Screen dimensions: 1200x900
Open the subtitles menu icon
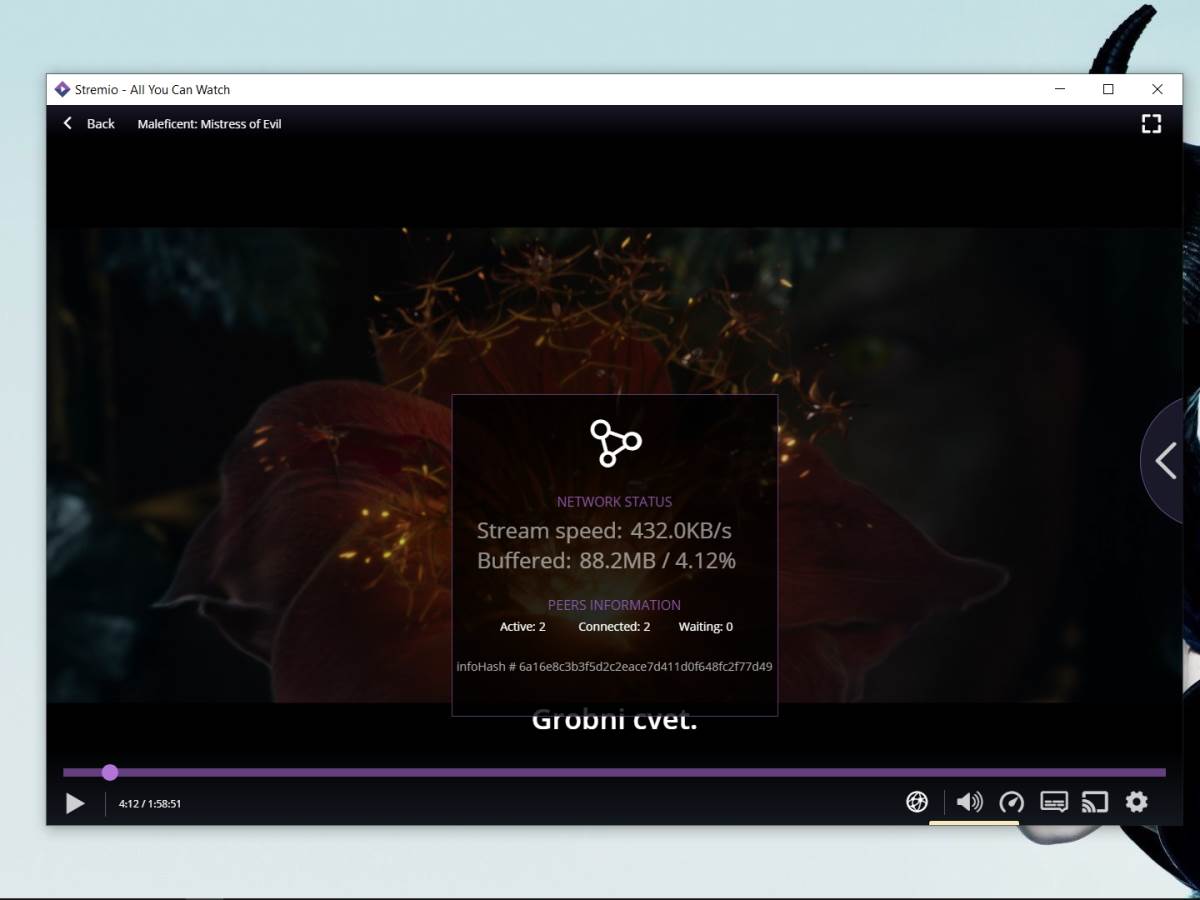click(1054, 802)
